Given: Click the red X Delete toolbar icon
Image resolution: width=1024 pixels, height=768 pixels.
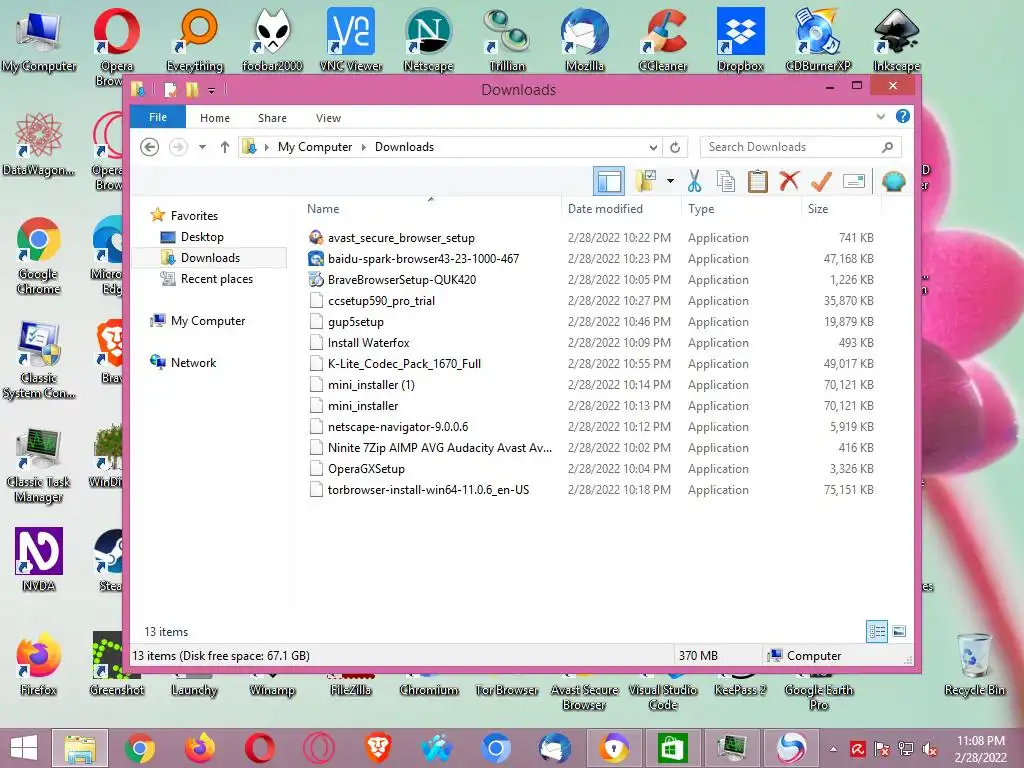Looking at the screenshot, I should coord(789,180).
